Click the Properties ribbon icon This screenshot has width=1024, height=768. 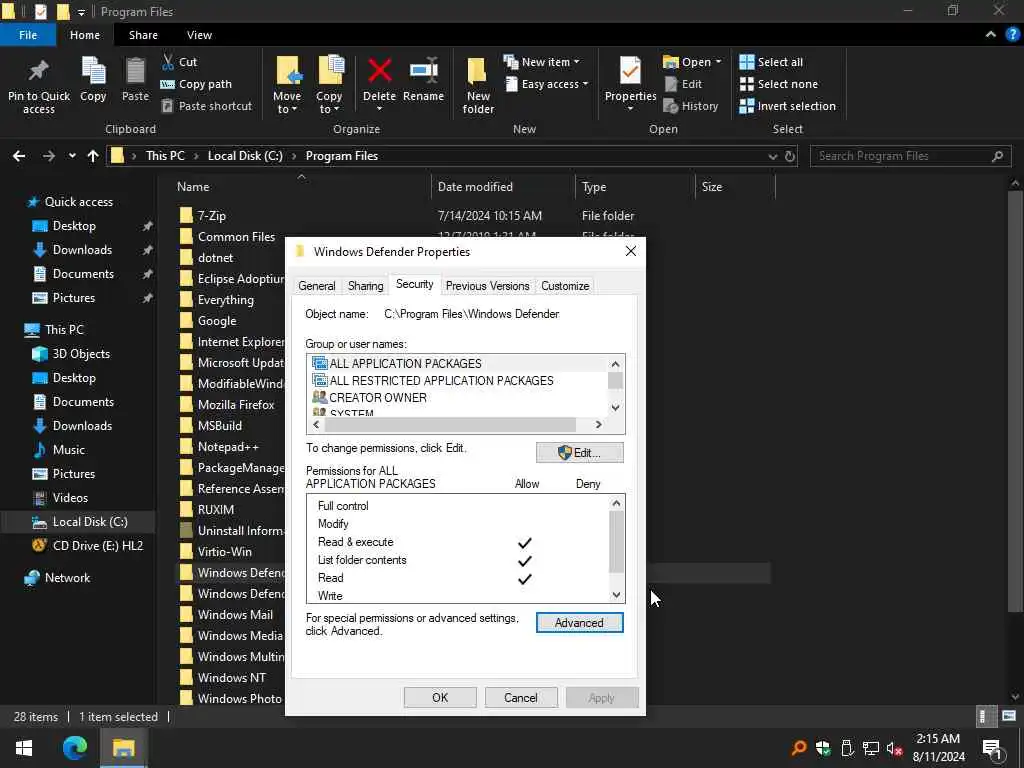pyautogui.click(x=630, y=71)
